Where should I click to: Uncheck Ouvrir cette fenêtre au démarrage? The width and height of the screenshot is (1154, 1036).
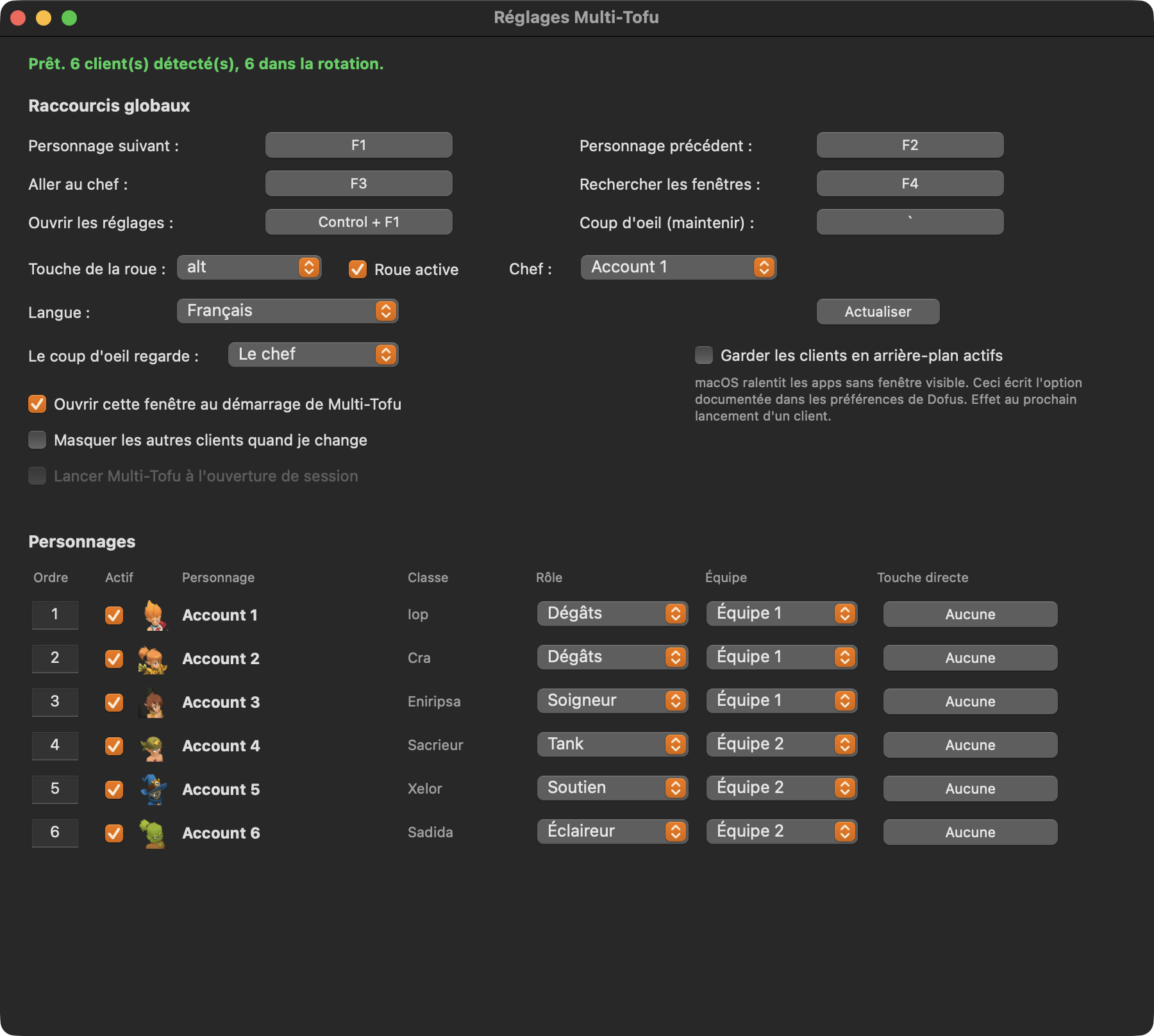pyautogui.click(x=37, y=404)
